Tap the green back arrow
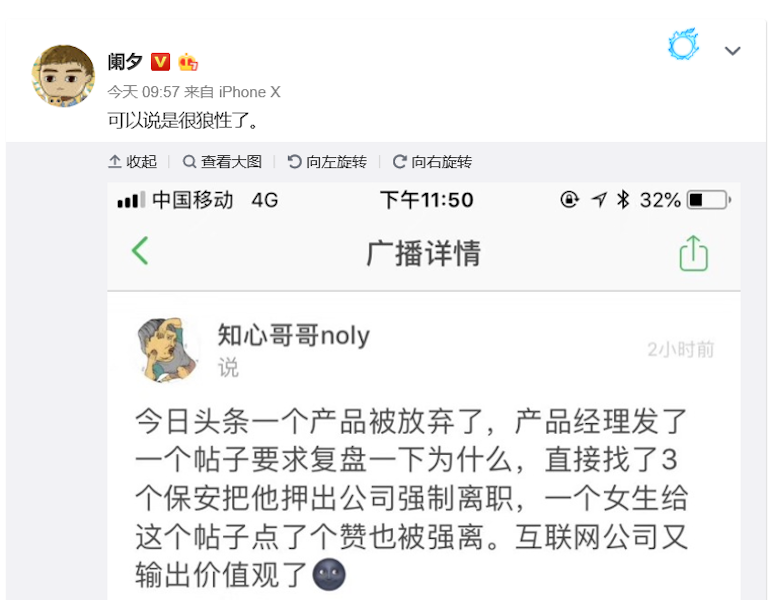Viewport: 771px width, 600px height. coord(140,251)
